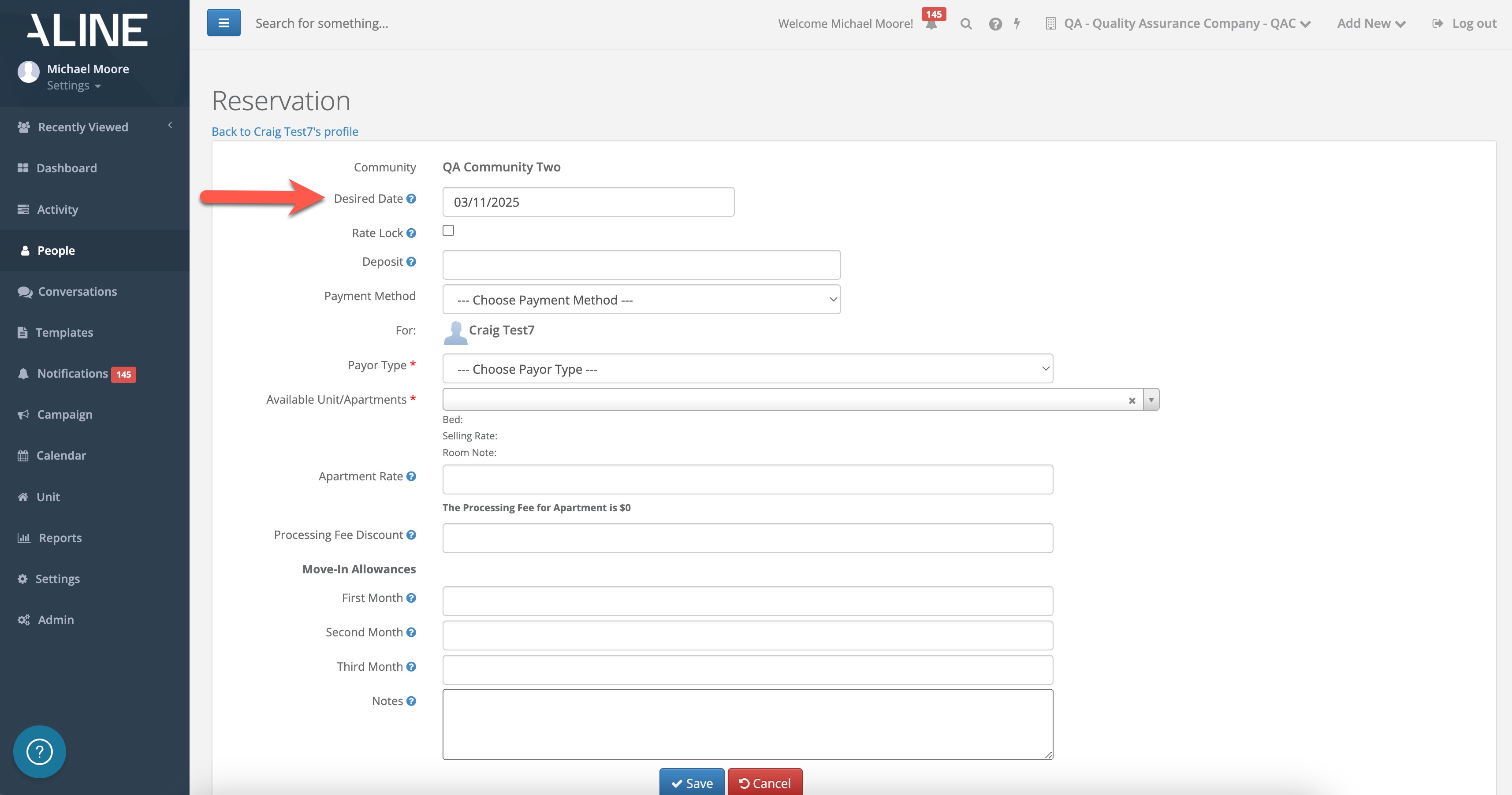The width and height of the screenshot is (1512, 795).
Task: Open the notifications bell icon in the header
Action: click(x=931, y=24)
